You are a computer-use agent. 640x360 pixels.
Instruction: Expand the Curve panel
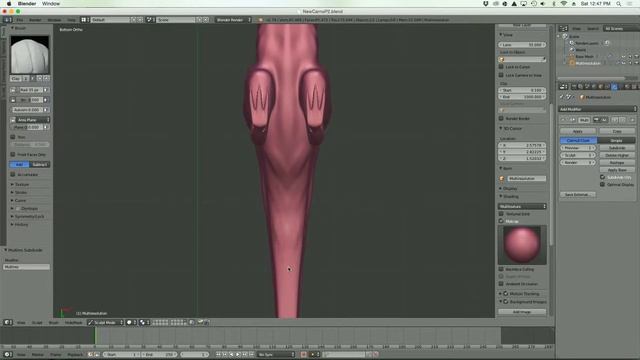[19, 200]
